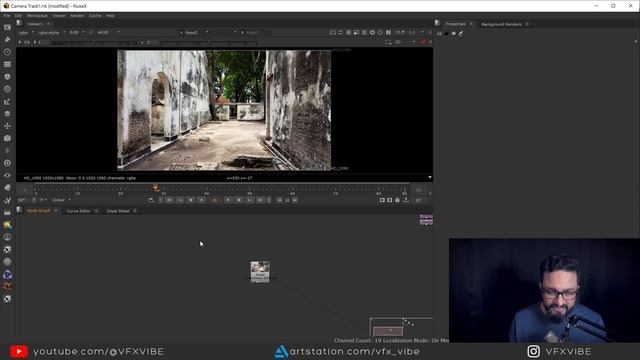Open the Time nodes toolbar menu
This screenshot has width=640, height=360.
pos(7,52)
